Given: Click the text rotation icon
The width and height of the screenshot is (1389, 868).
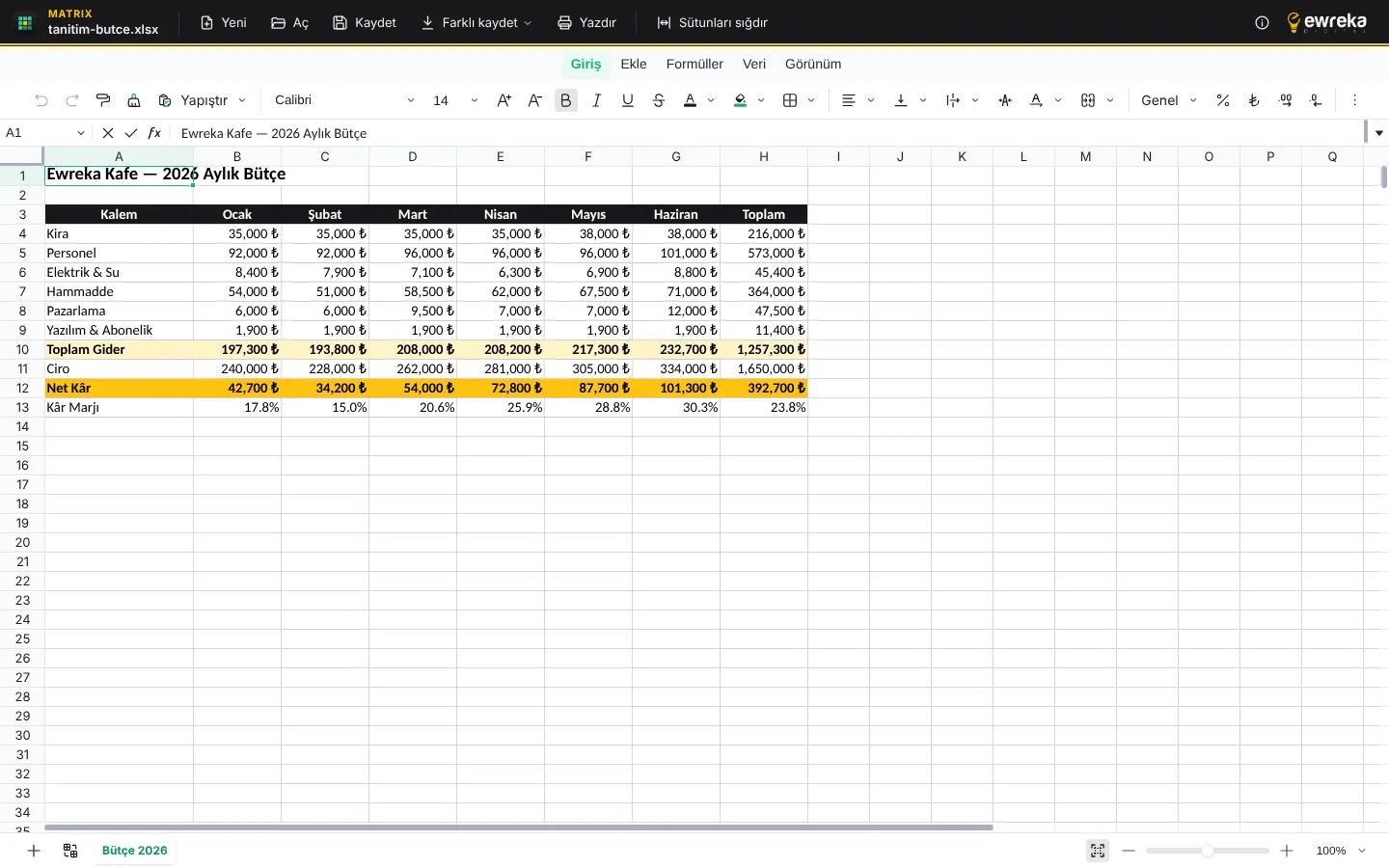Looking at the screenshot, I should tap(1036, 100).
